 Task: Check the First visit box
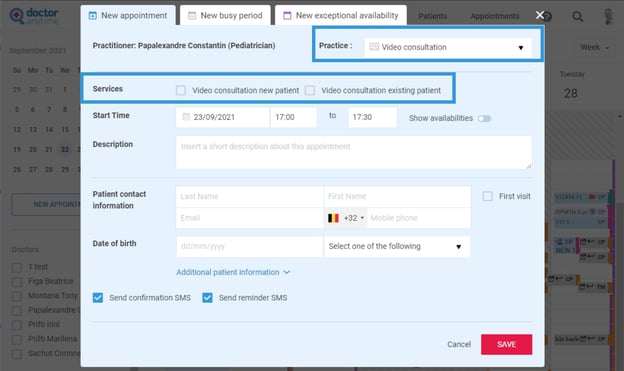click(488, 196)
